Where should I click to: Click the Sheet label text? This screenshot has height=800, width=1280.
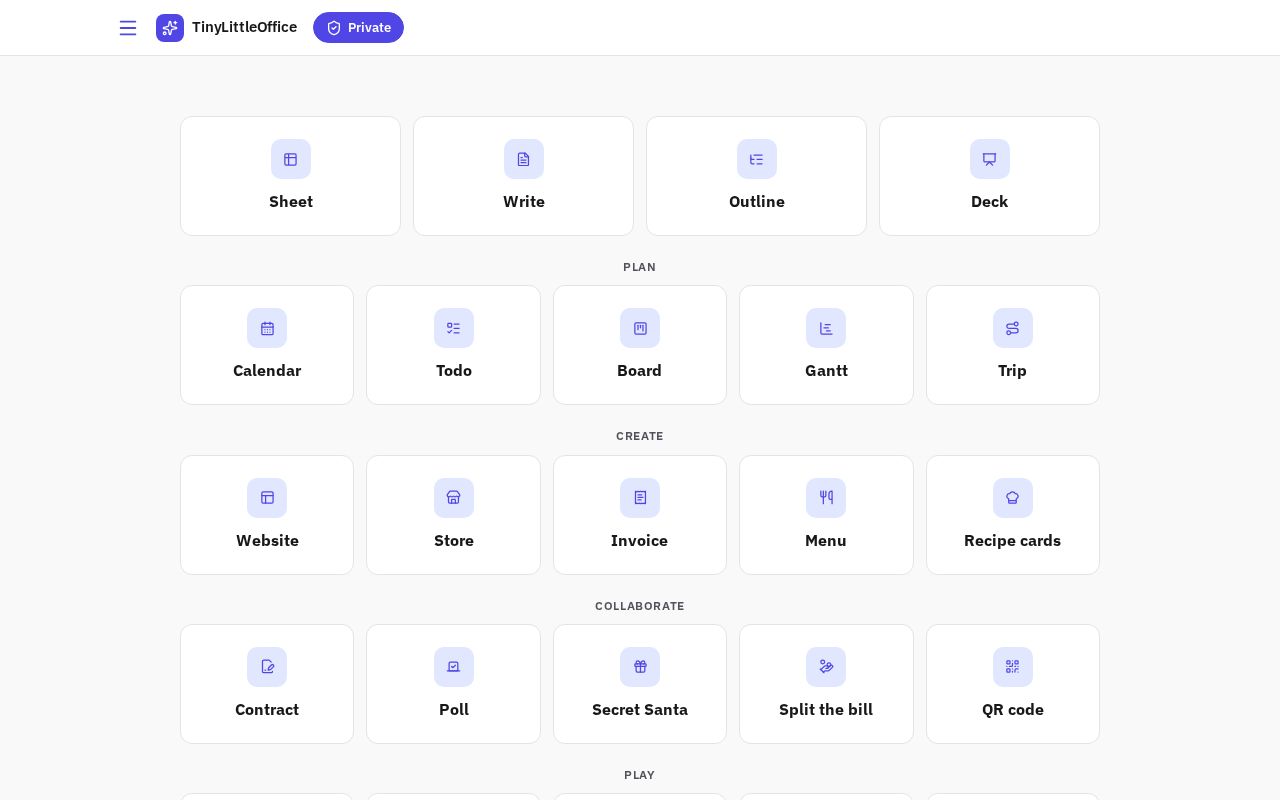pos(291,202)
